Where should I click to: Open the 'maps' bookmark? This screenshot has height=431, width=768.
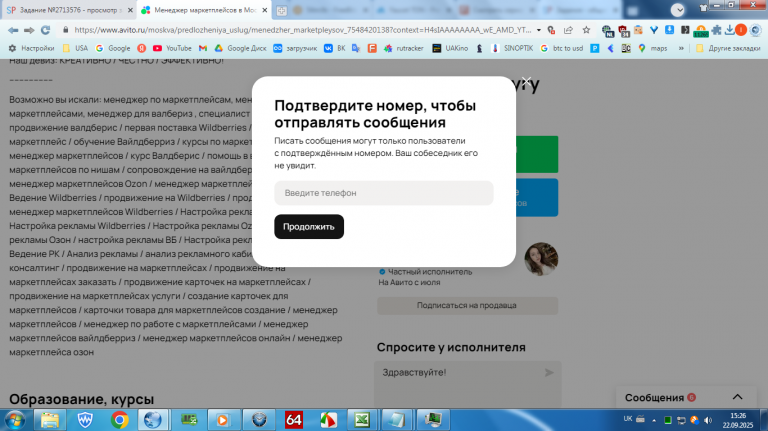coord(653,48)
